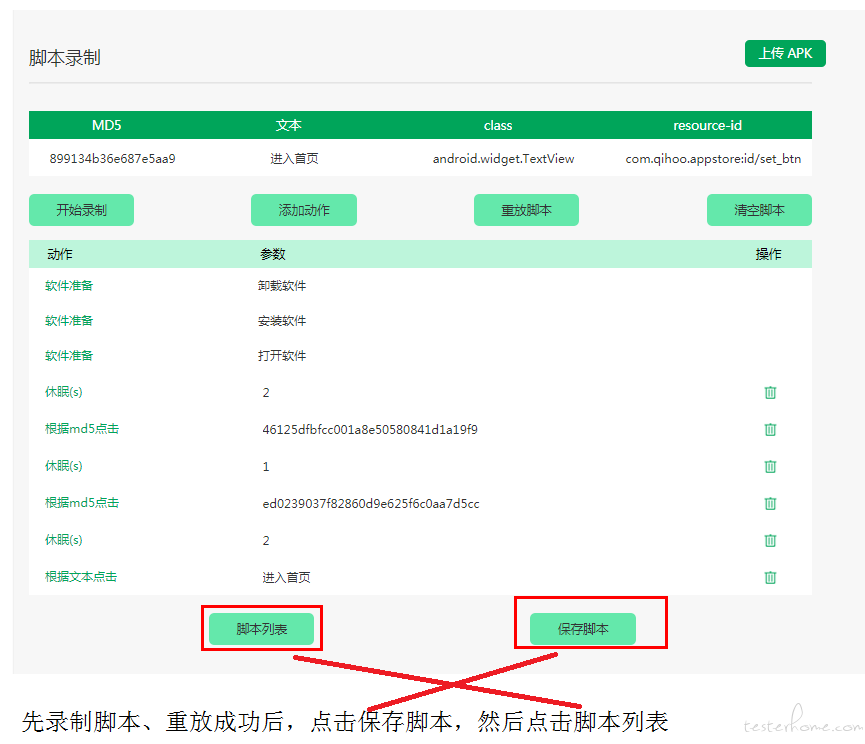Click the MD5 value 899134b36e687e5aa9
Viewport: 865px width, 744px height.
[x=113, y=159]
